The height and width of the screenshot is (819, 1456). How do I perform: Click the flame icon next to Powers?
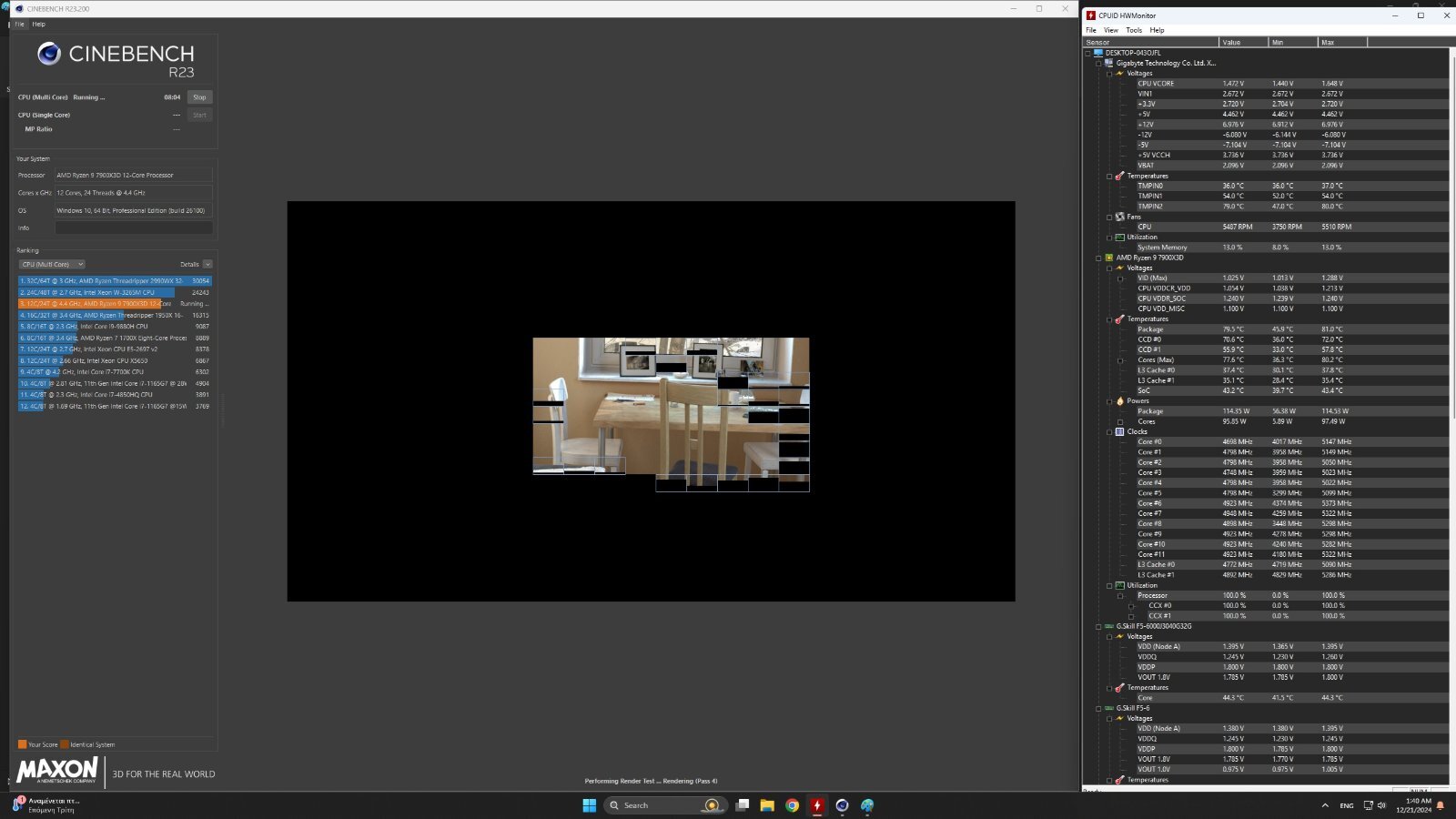click(x=1120, y=400)
